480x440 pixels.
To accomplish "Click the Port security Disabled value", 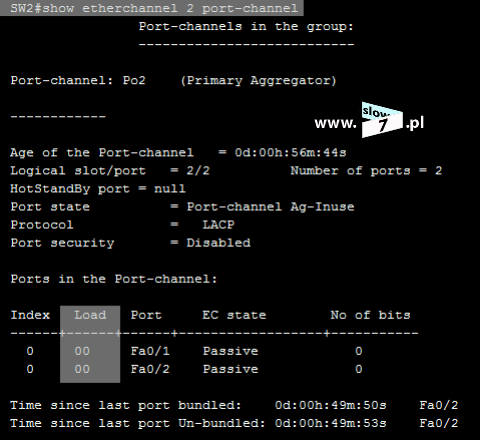I will point(218,243).
